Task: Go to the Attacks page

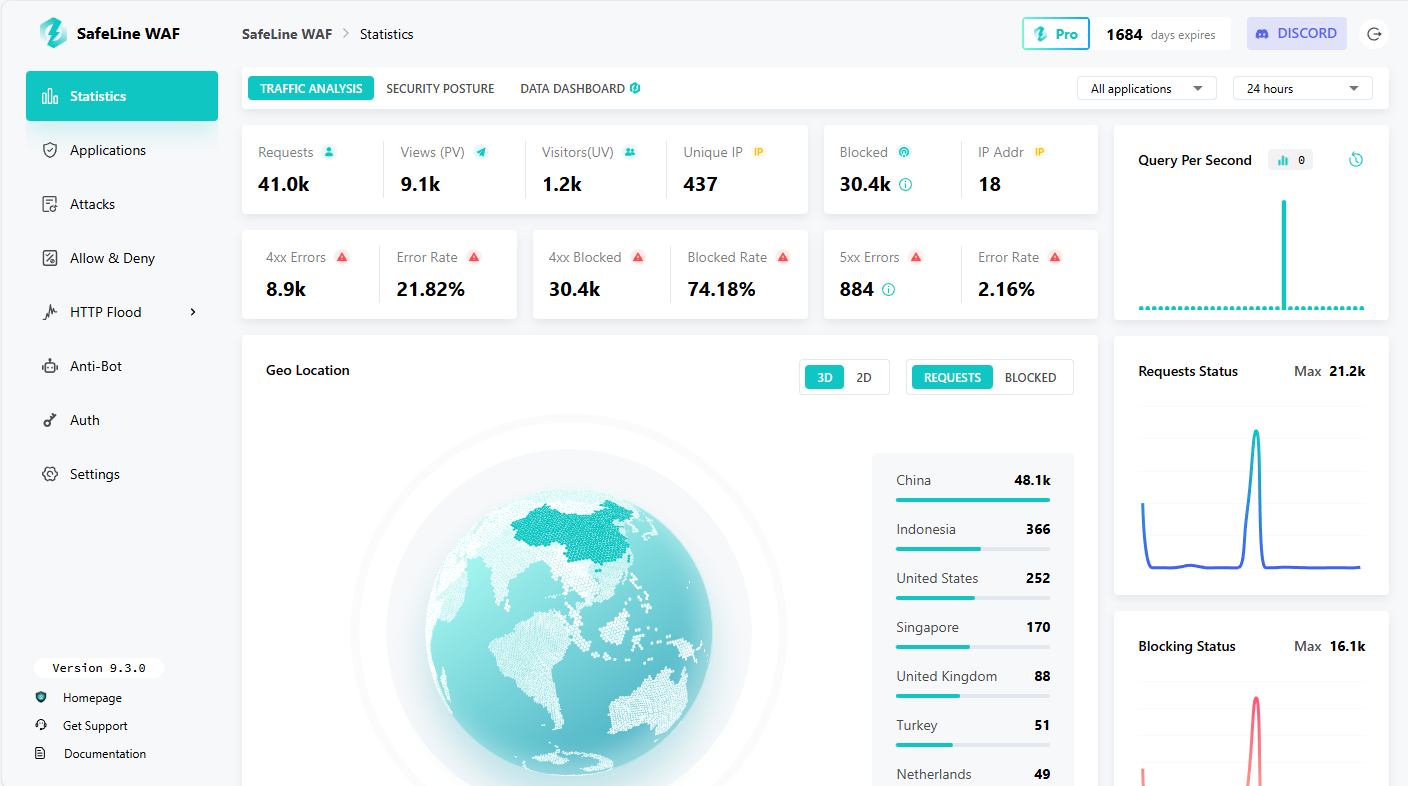Action: pyautogui.click(x=122, y=204)
